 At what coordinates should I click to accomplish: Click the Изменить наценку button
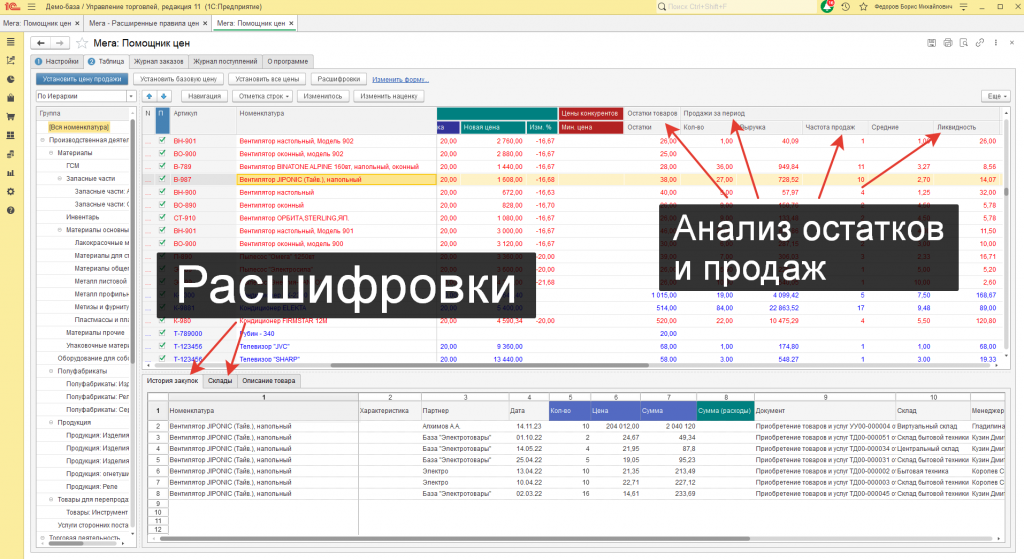point(389,96)
